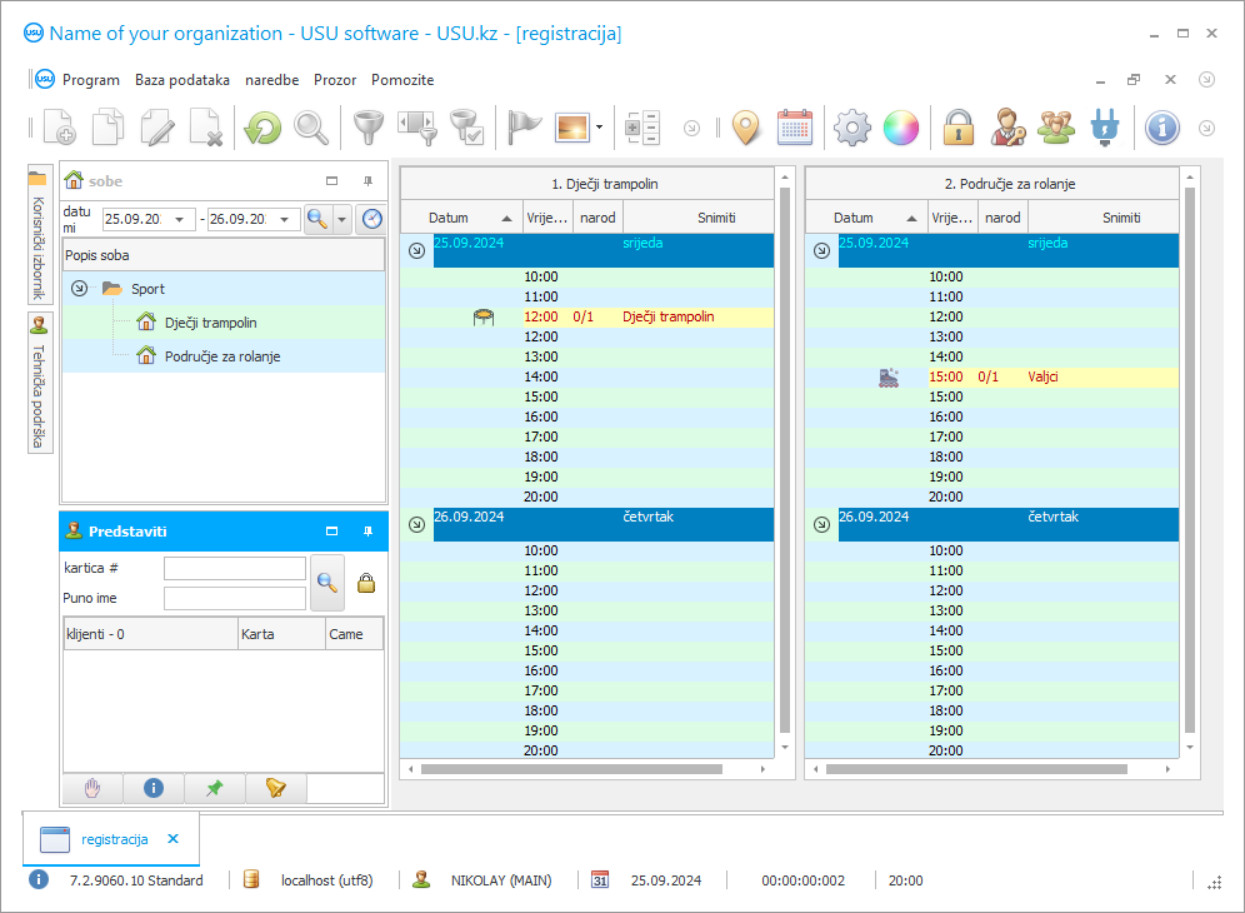Open the dropdown arrow beside picture icon
Image resolution: width=1245 pixels, height=913 pixels.
[x=599, y=128]
